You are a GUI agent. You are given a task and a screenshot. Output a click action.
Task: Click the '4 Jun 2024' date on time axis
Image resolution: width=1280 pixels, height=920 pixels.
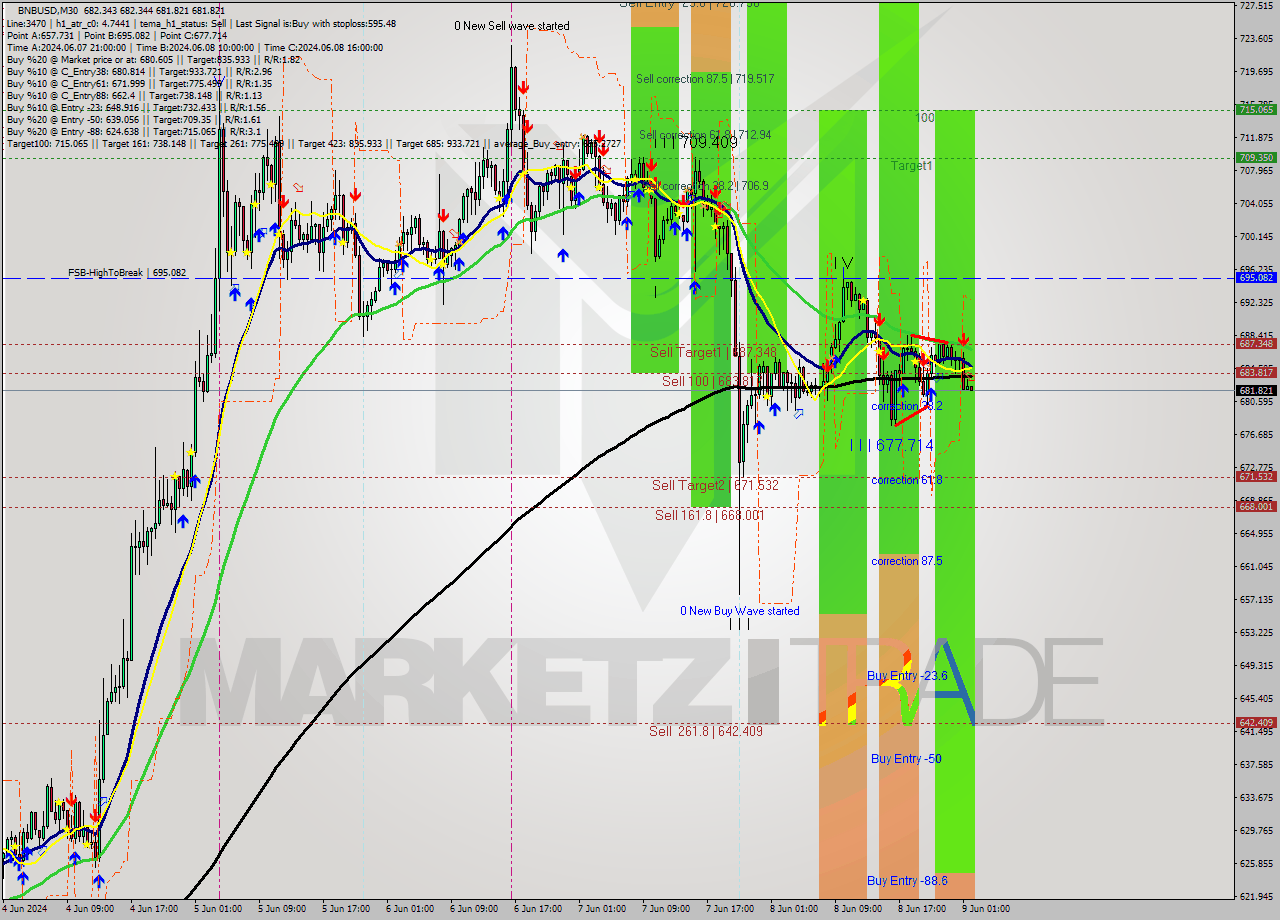[x=24, y=909]
